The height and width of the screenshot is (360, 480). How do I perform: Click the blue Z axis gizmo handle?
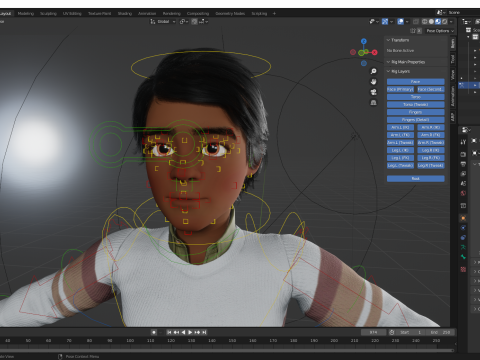click(x=364, y=41)
